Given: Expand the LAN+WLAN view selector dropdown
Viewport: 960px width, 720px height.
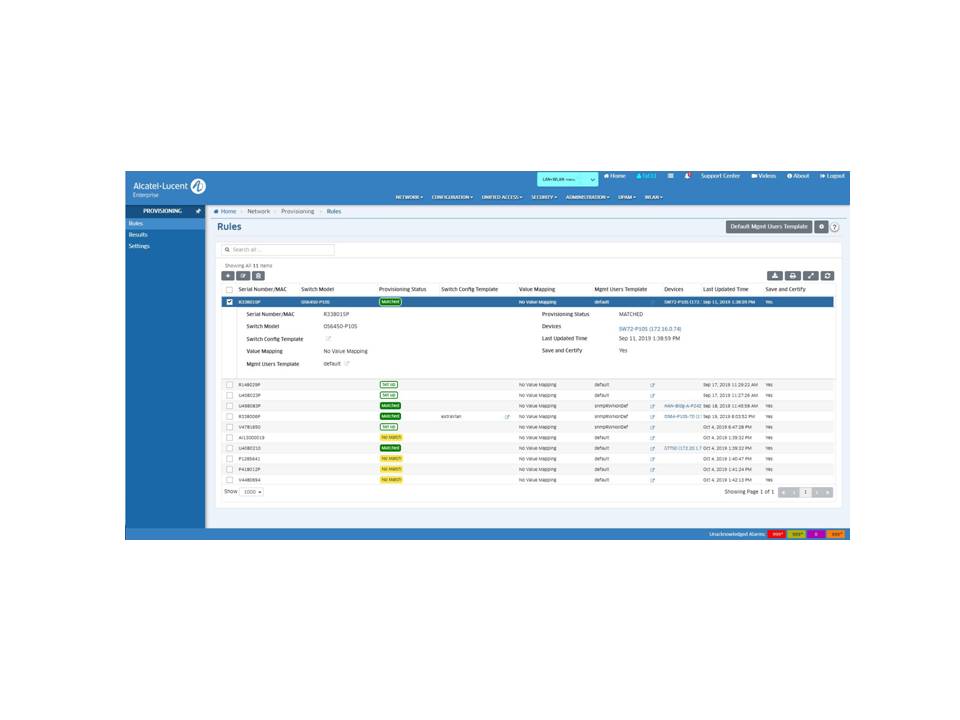Looking at the screenshot, I should point(568,180).
